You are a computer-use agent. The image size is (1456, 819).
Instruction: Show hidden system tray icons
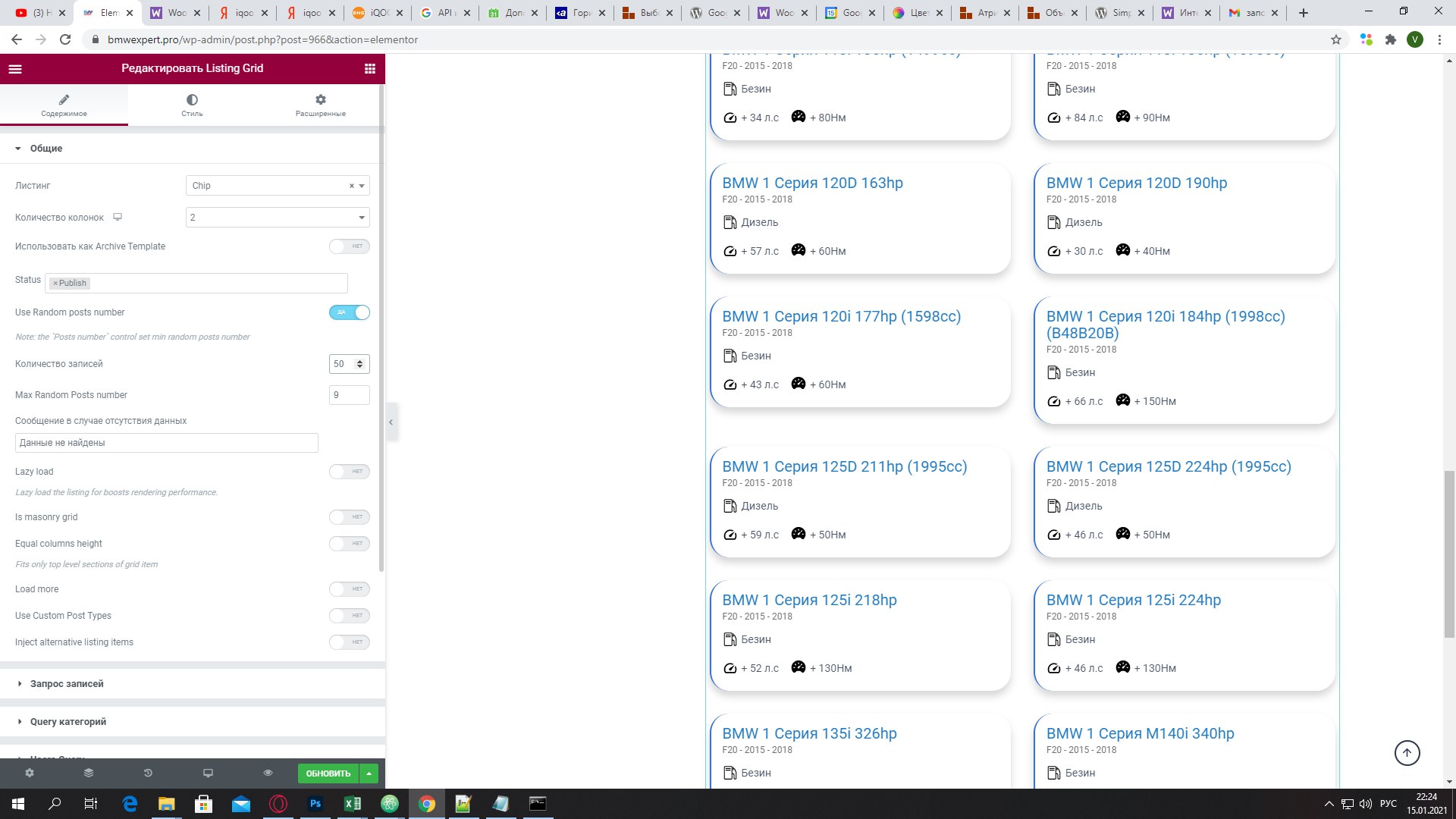pos(1329,804)
